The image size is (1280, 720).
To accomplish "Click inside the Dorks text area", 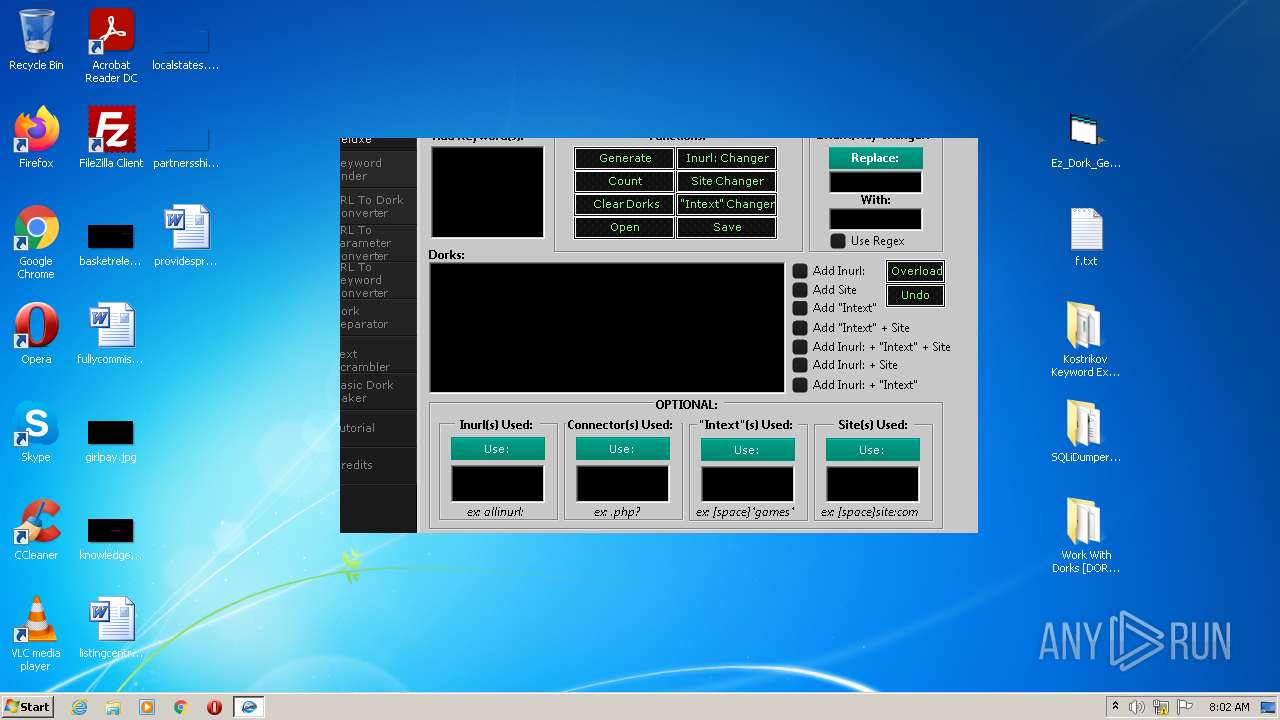I will click(607, 328).
